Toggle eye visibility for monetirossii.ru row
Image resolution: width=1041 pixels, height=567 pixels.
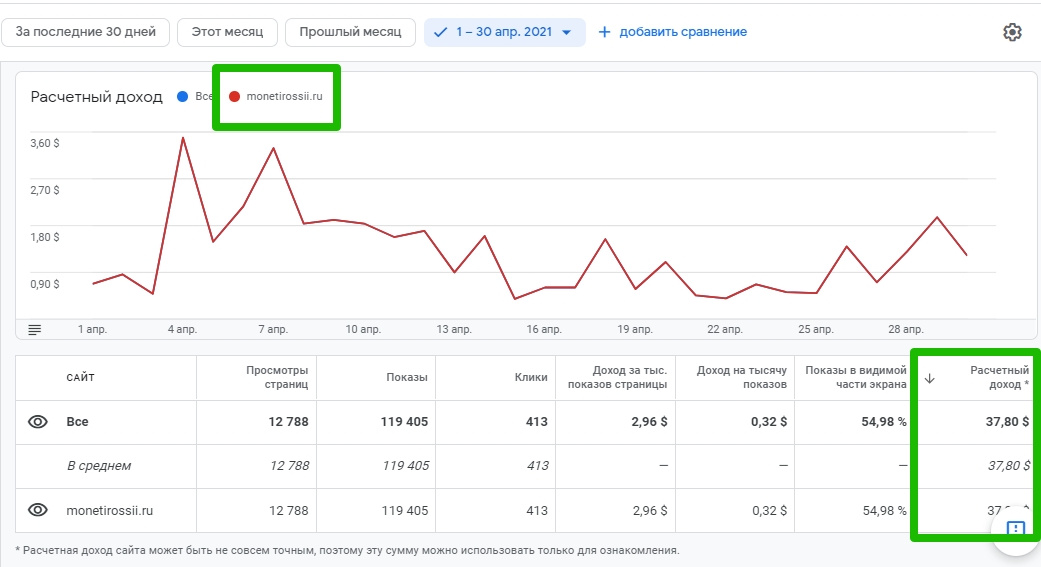38,510
